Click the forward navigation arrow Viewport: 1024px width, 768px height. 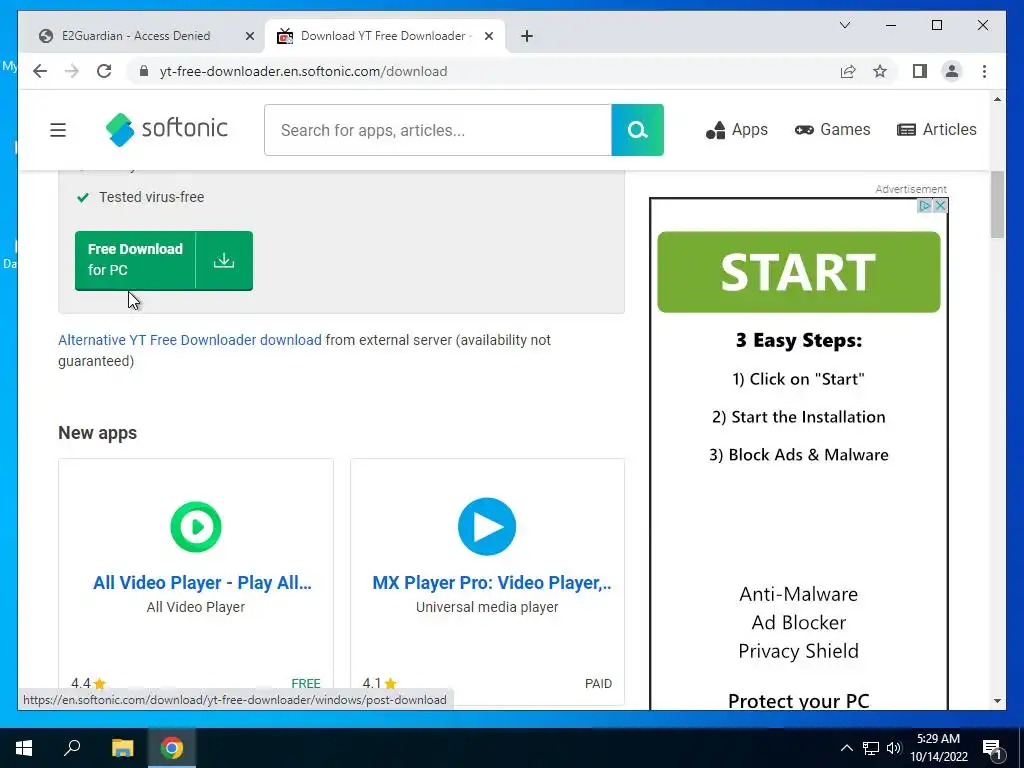pyautogui.click(x=72, y=71)
